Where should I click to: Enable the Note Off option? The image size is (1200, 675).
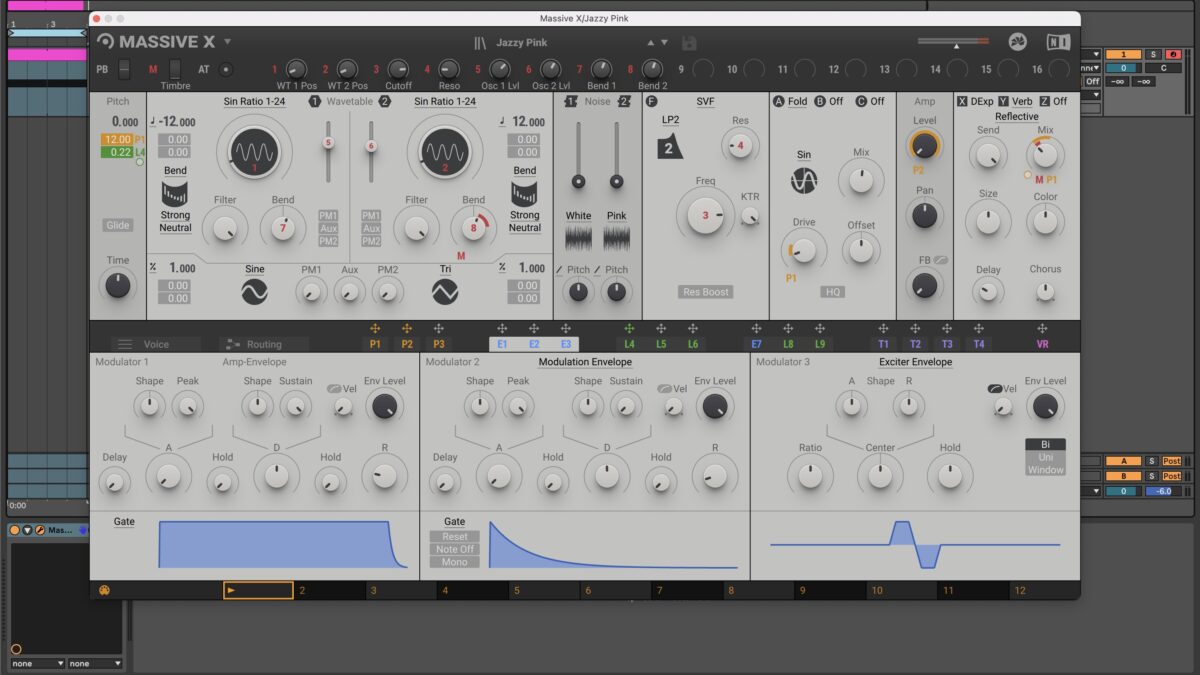click(x=455, y=549)
